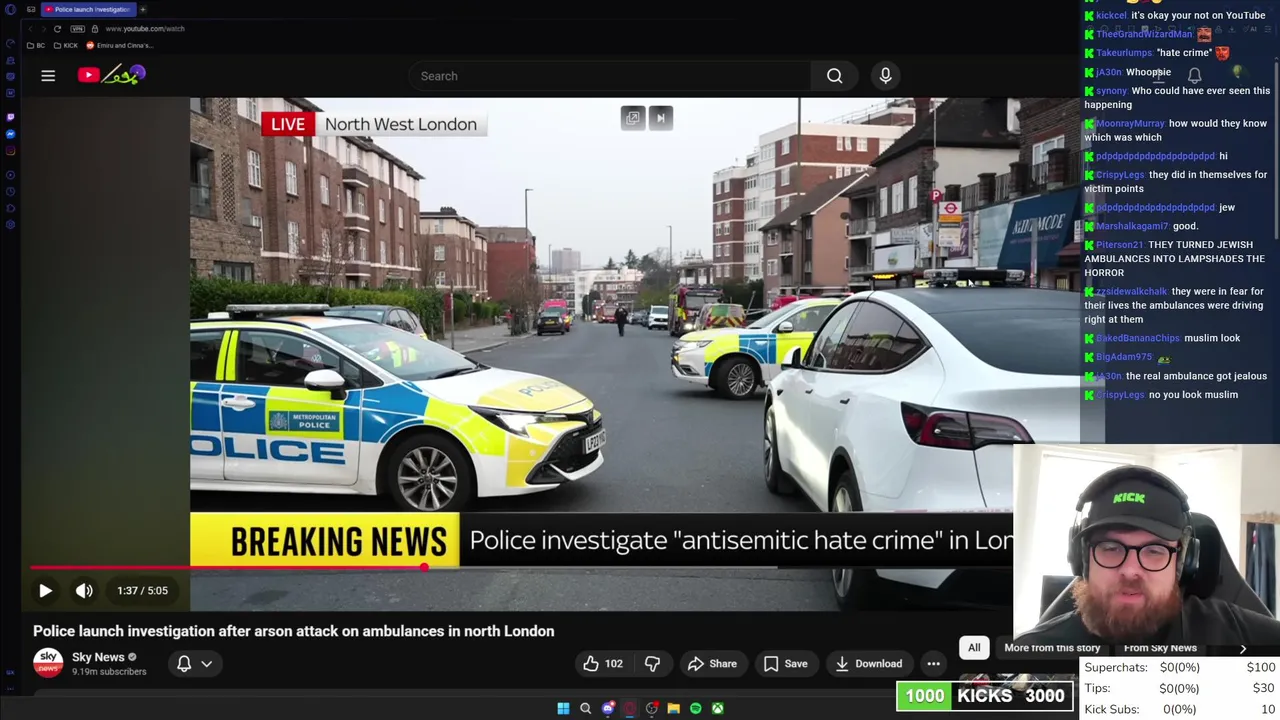Image resolution: width=1280 pixels, height=720 pixels.
Task: Go to YouTube home via logo
Action: click(x=111, y=75)
